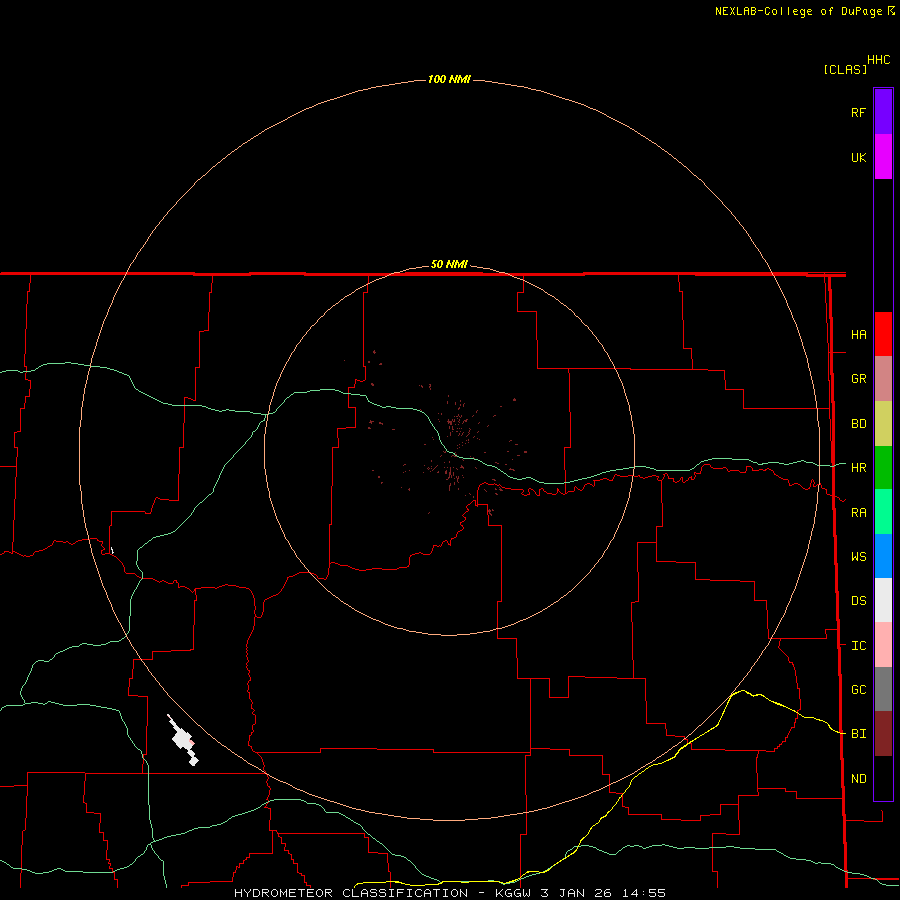Click the BD legend label
Image resolution: width=900 pixels, height=900 pixels.
(x=858, y=424)
